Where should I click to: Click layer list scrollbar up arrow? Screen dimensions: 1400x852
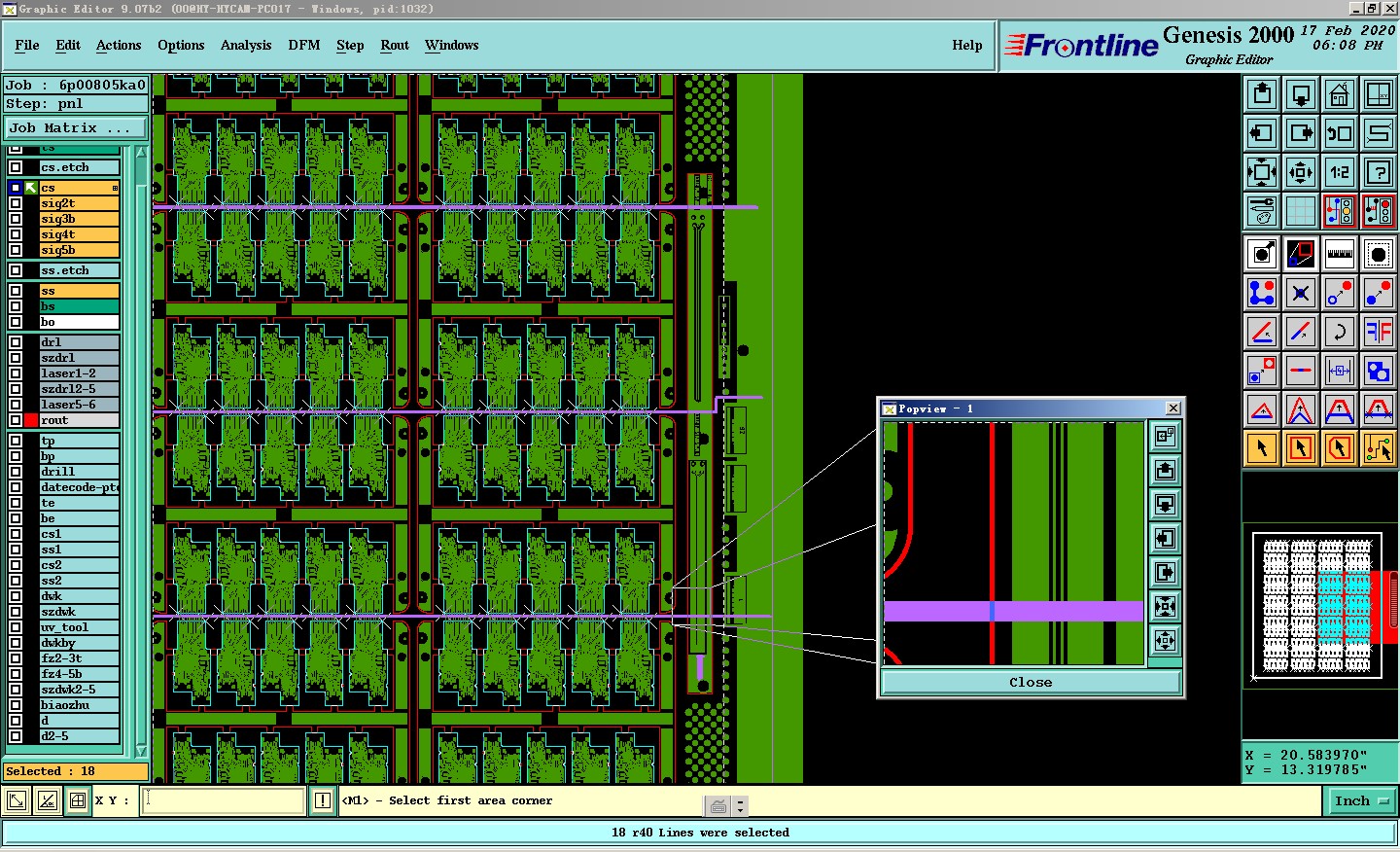(x=141, y=153)
